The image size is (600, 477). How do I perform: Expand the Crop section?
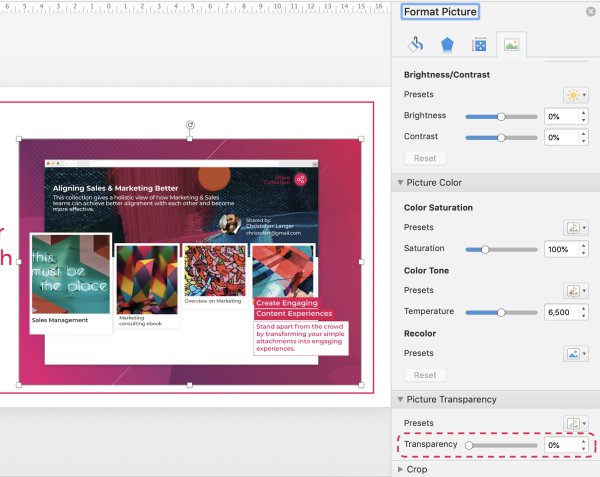[x=400, y=469]
